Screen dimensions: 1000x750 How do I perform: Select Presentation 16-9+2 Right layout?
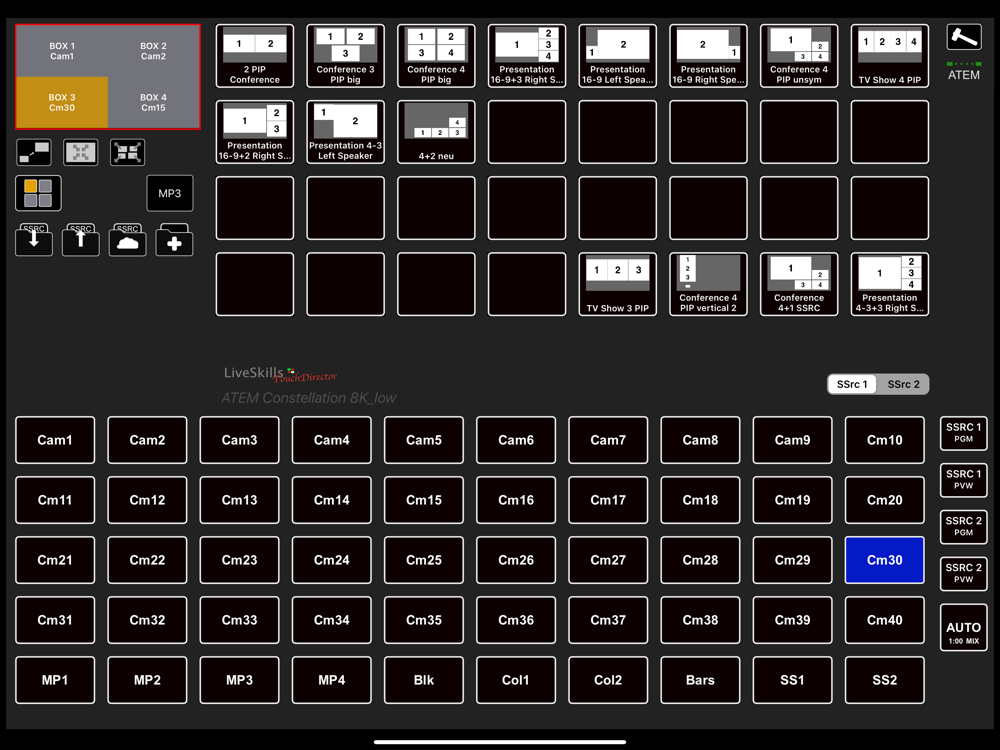[x=255, y=132]
